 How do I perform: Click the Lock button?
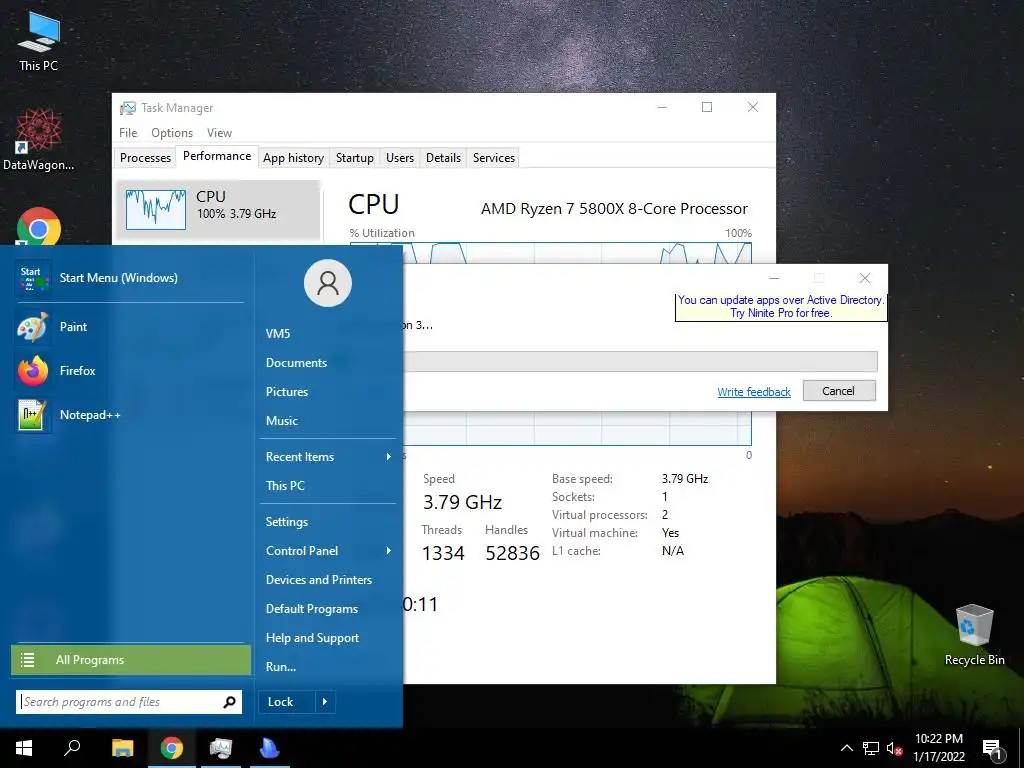click(287, 702)
